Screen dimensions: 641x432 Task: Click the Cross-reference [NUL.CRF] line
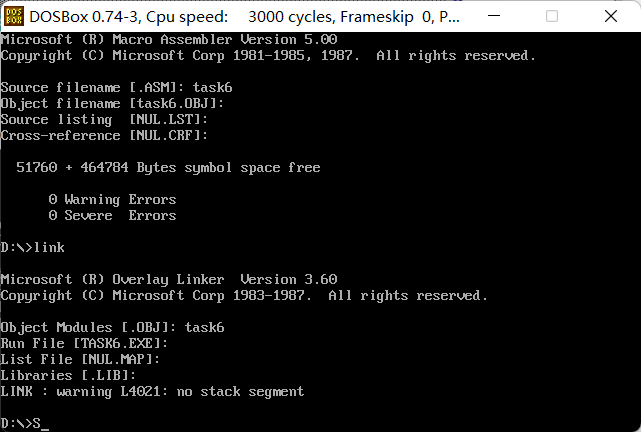click(x=104, y=135)
